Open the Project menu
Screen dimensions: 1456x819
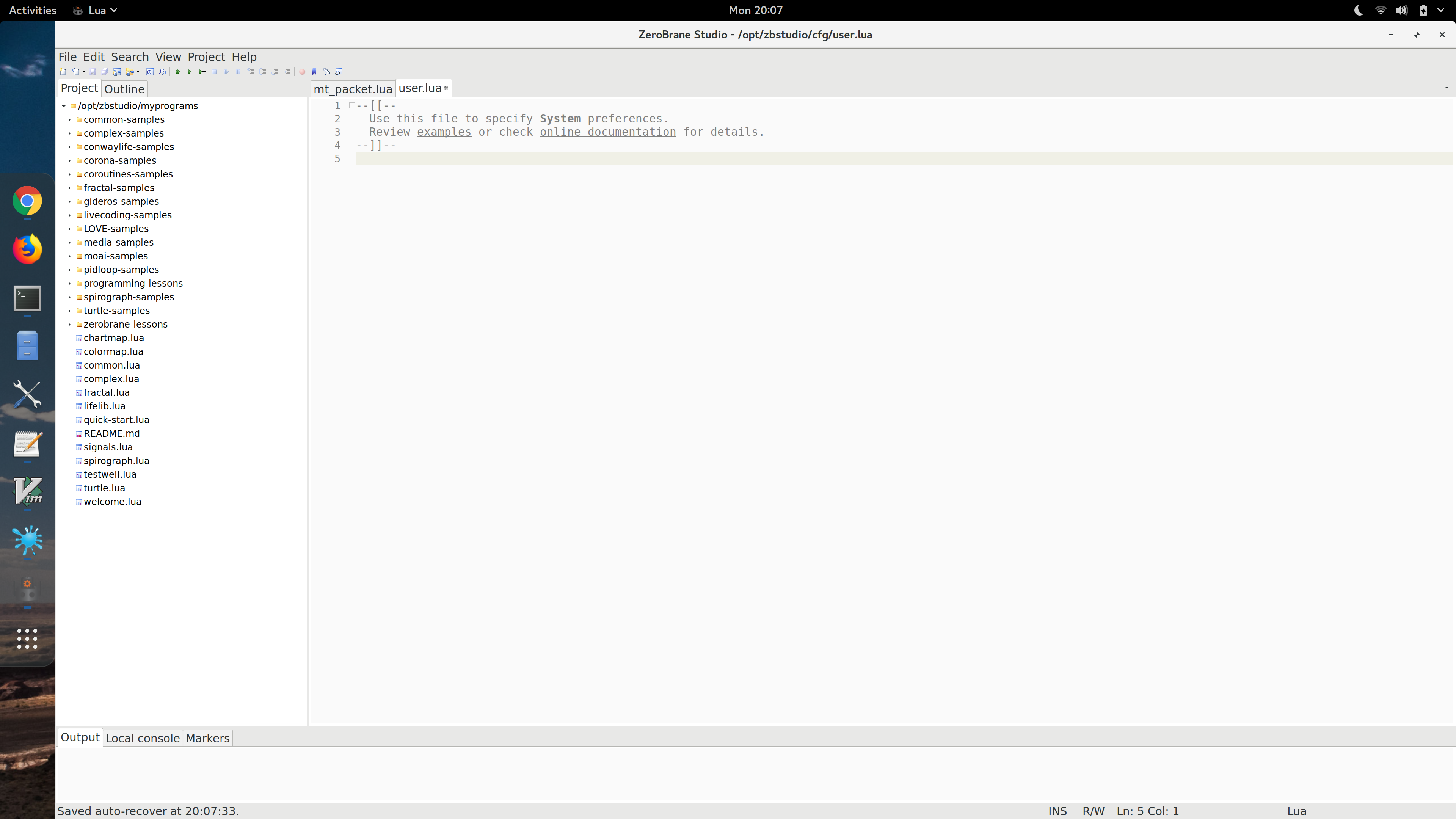[x=206, y=57]
